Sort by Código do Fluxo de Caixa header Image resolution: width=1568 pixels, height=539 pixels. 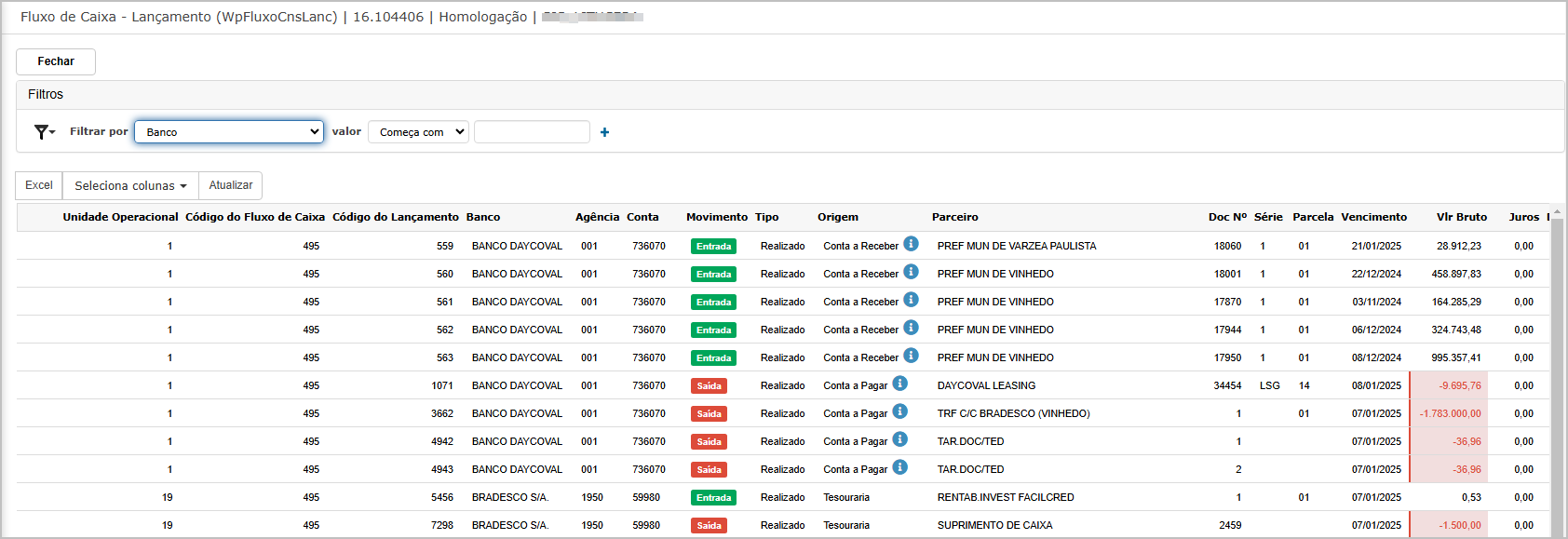[x=255, y=217]
